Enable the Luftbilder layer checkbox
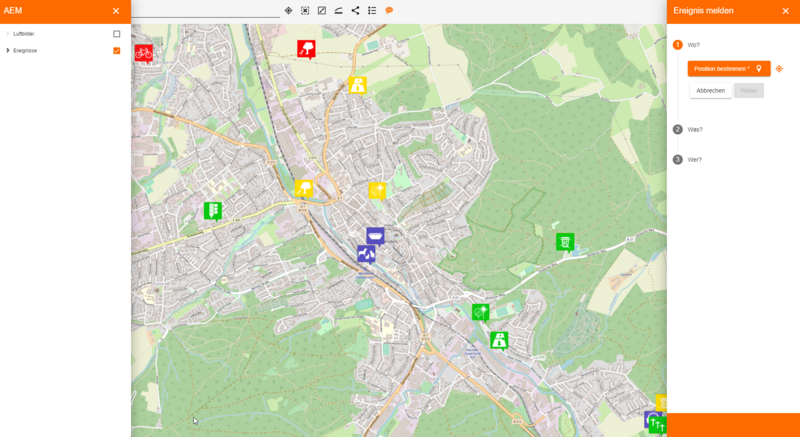This screenshot has width=800, height=437. [117, 34]
